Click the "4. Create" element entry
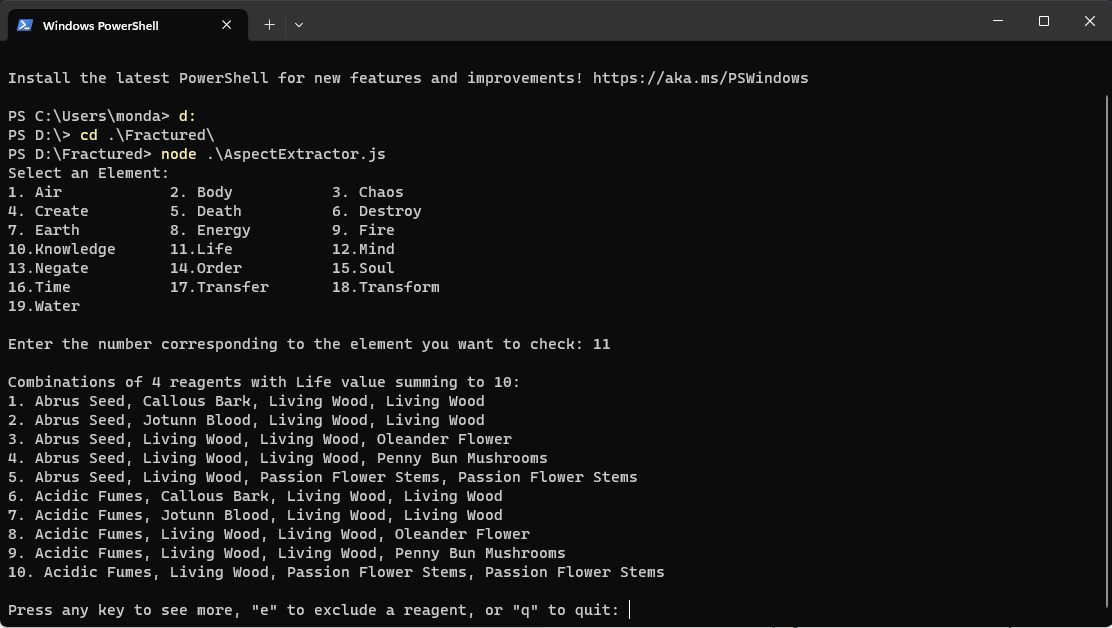The image size is (1112, 628). pos(48,211)
